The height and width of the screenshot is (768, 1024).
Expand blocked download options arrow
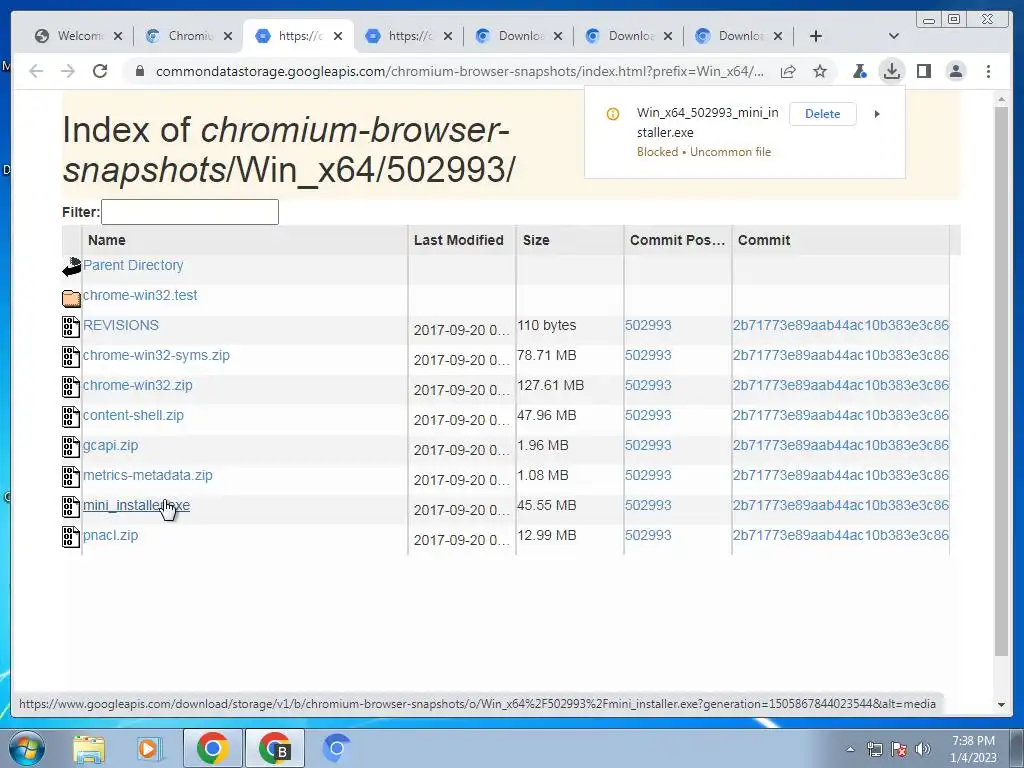[877, 114]
